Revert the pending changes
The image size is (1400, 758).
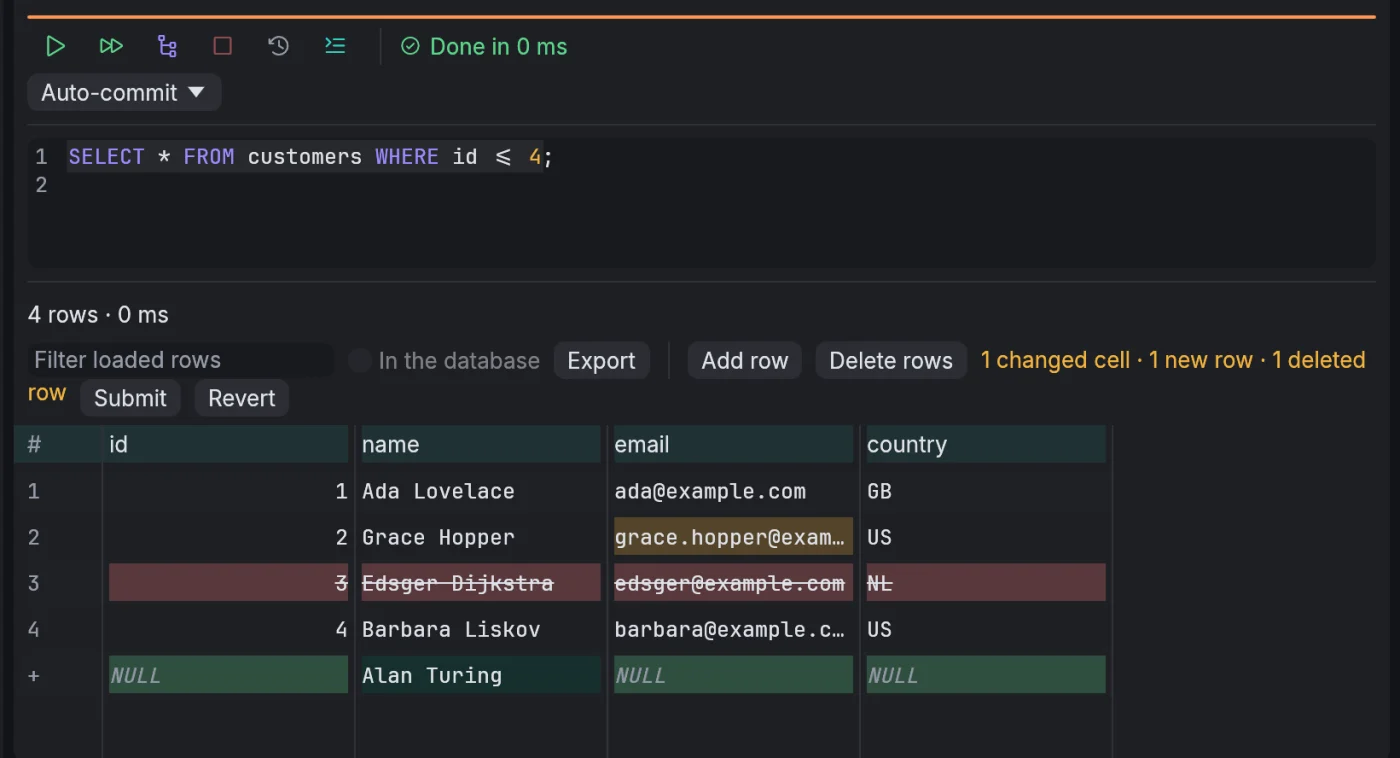point(242,398)
